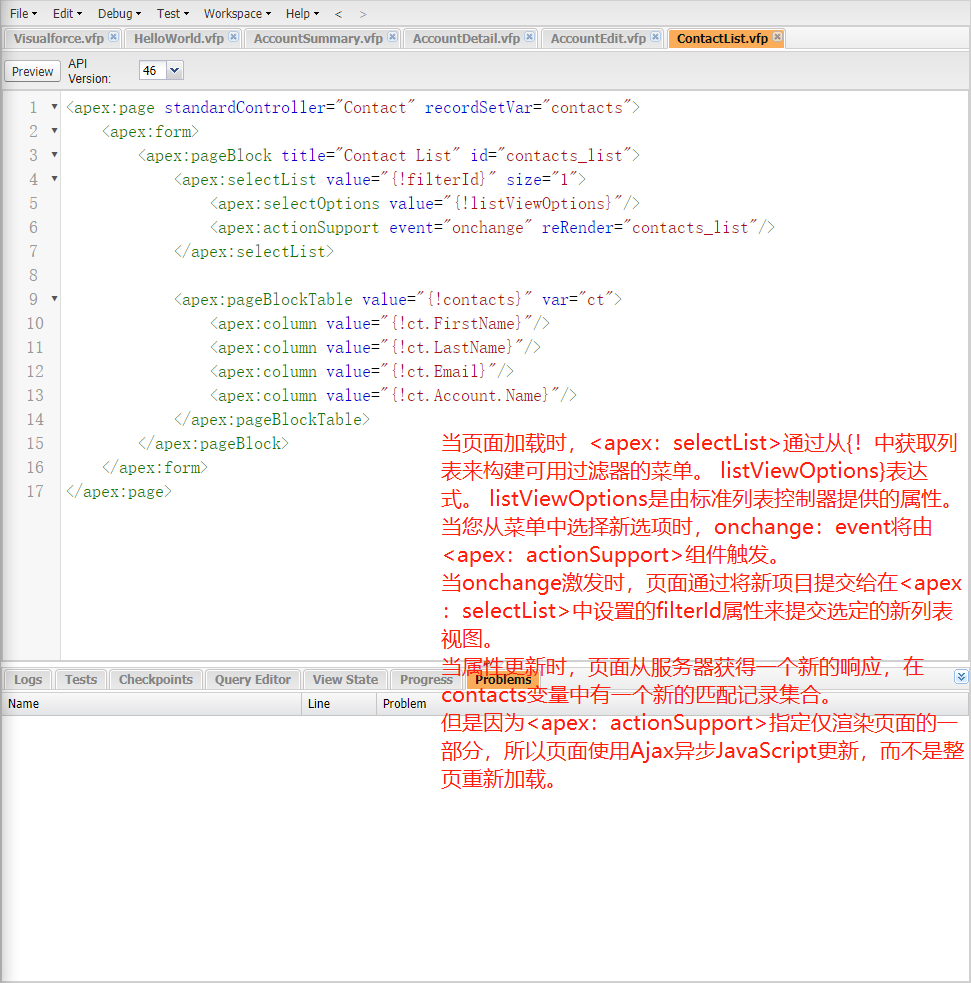Click '{!ct.LastName}' on line 11
971x983 pixels.
(x=452, y=347)
